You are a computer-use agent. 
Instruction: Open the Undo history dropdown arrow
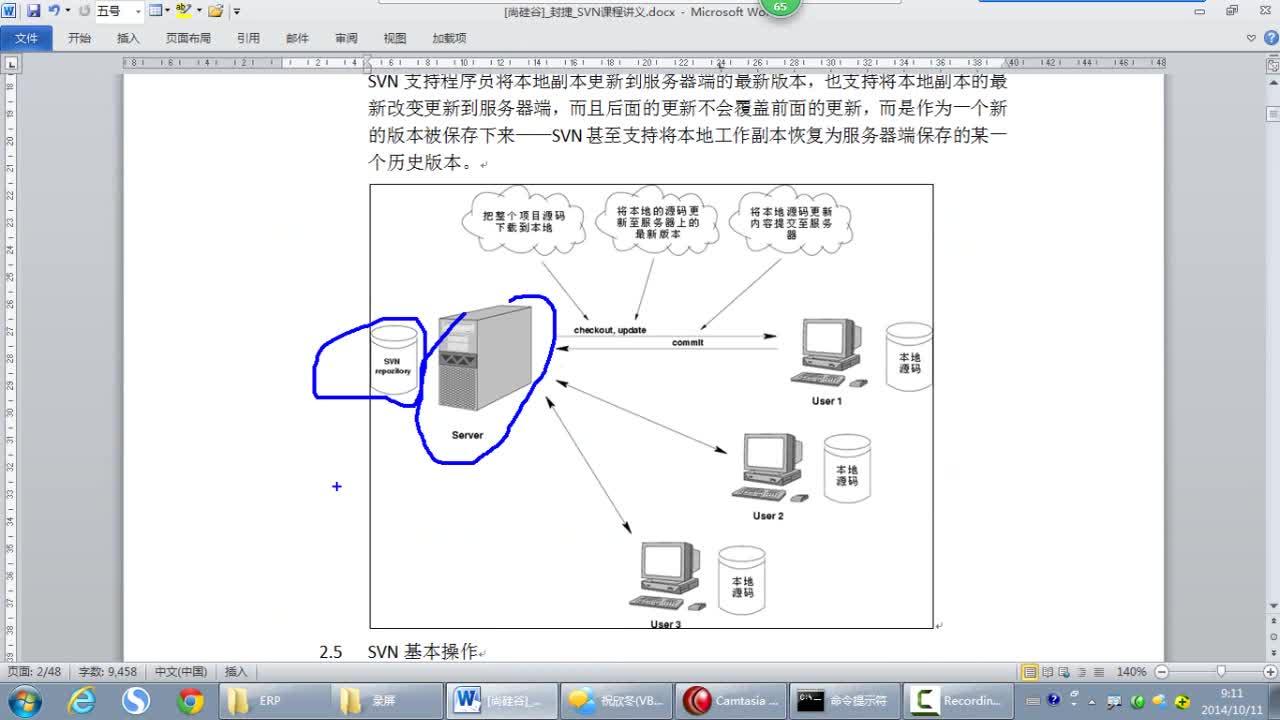click(x=68, y=11)
